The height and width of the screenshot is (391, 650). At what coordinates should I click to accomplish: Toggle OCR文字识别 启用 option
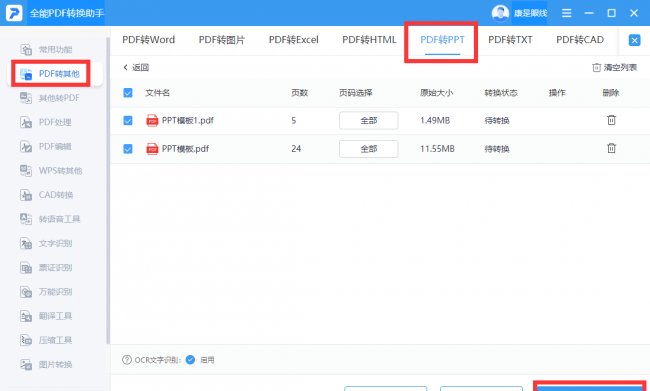tap(190, 360)
